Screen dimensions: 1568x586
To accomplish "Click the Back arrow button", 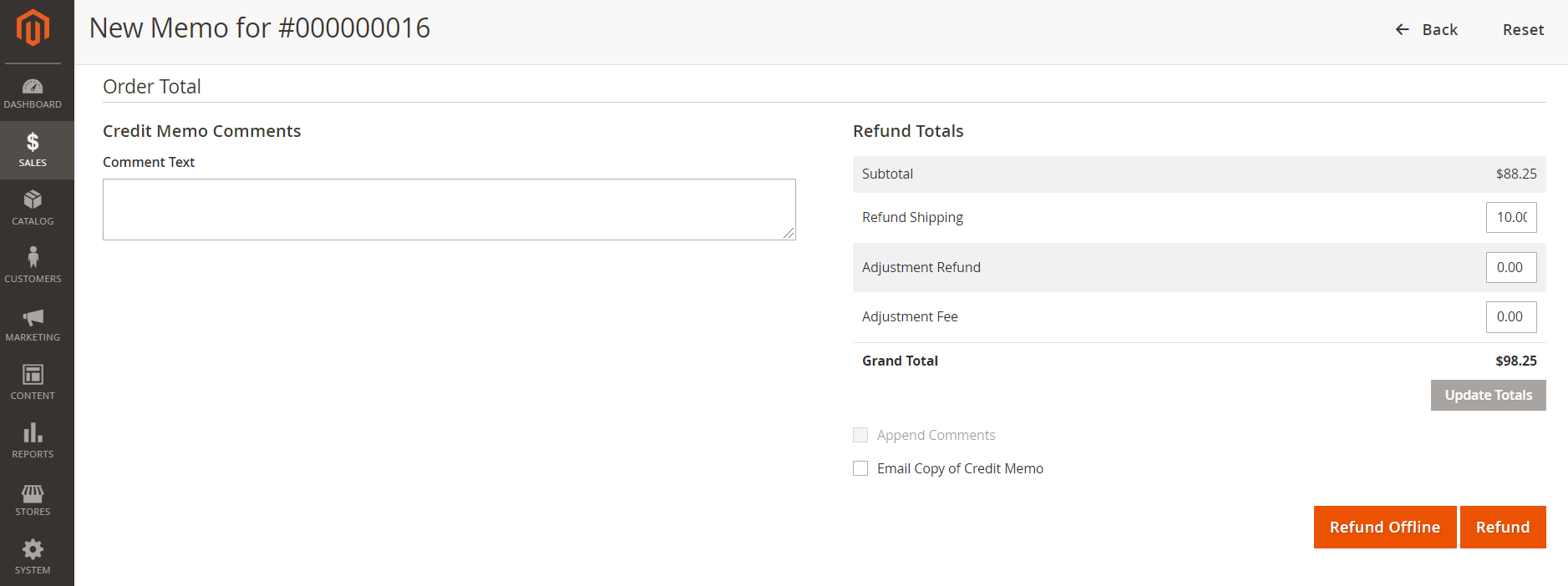I will pos(1426,30).
